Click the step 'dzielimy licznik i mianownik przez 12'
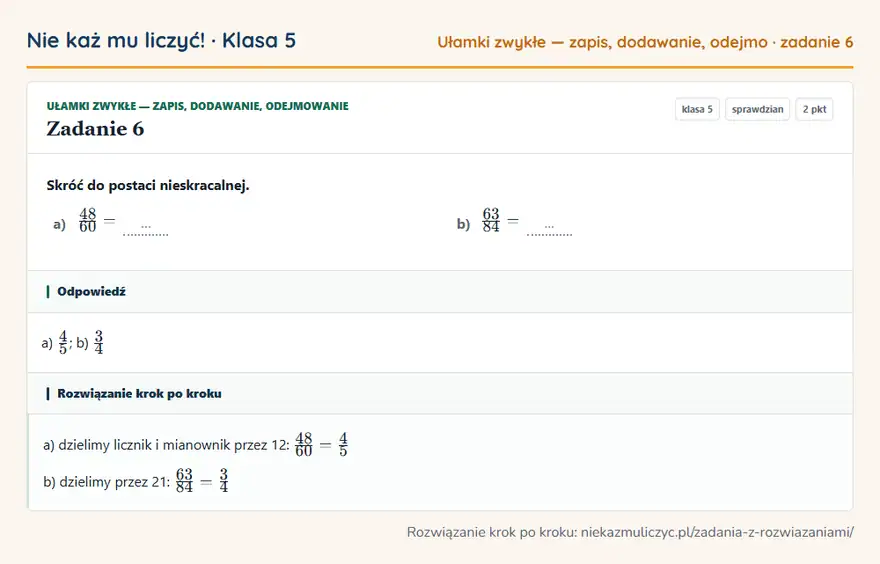 173,445
